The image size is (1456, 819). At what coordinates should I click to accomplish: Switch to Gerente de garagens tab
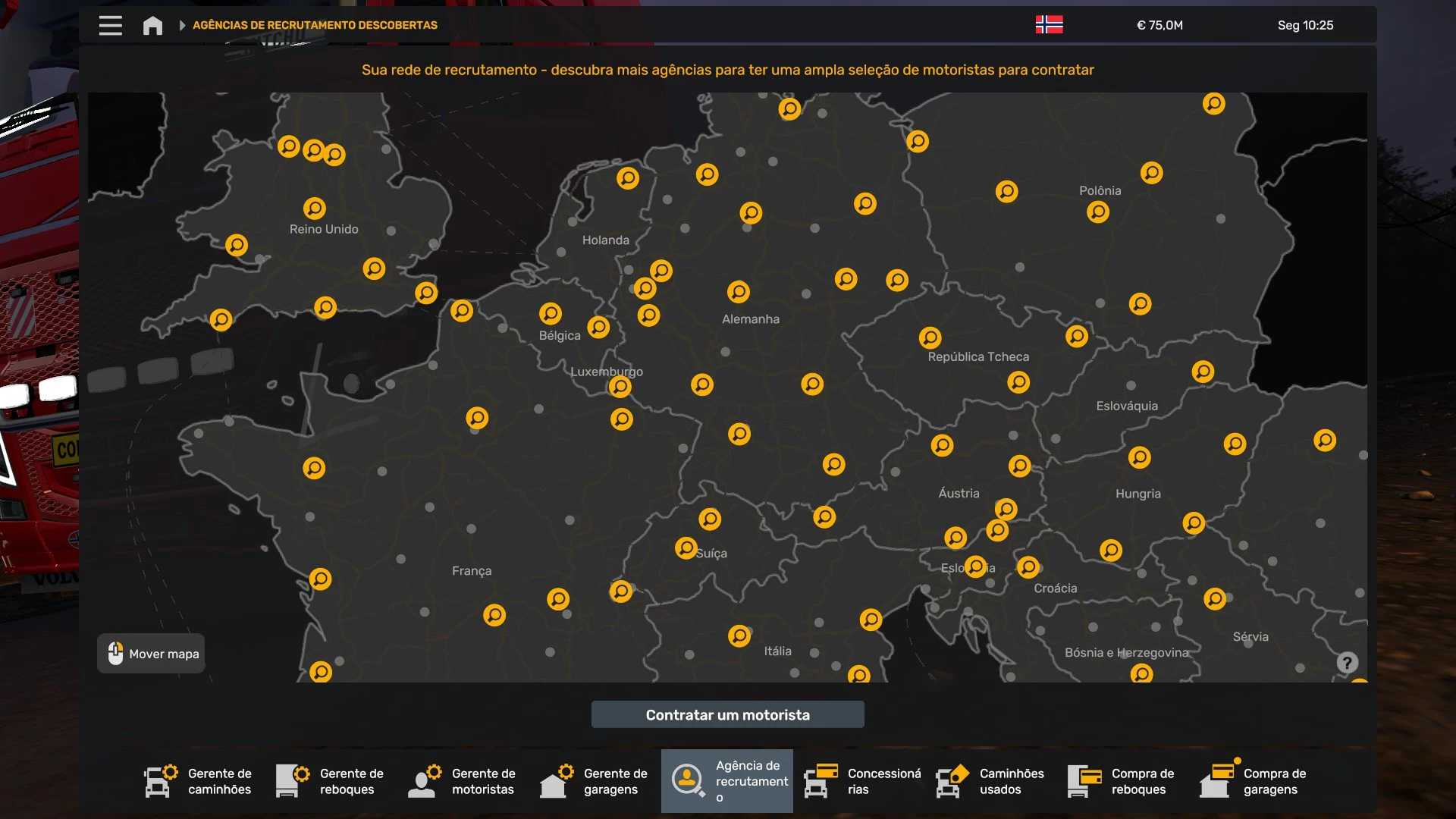595,781
